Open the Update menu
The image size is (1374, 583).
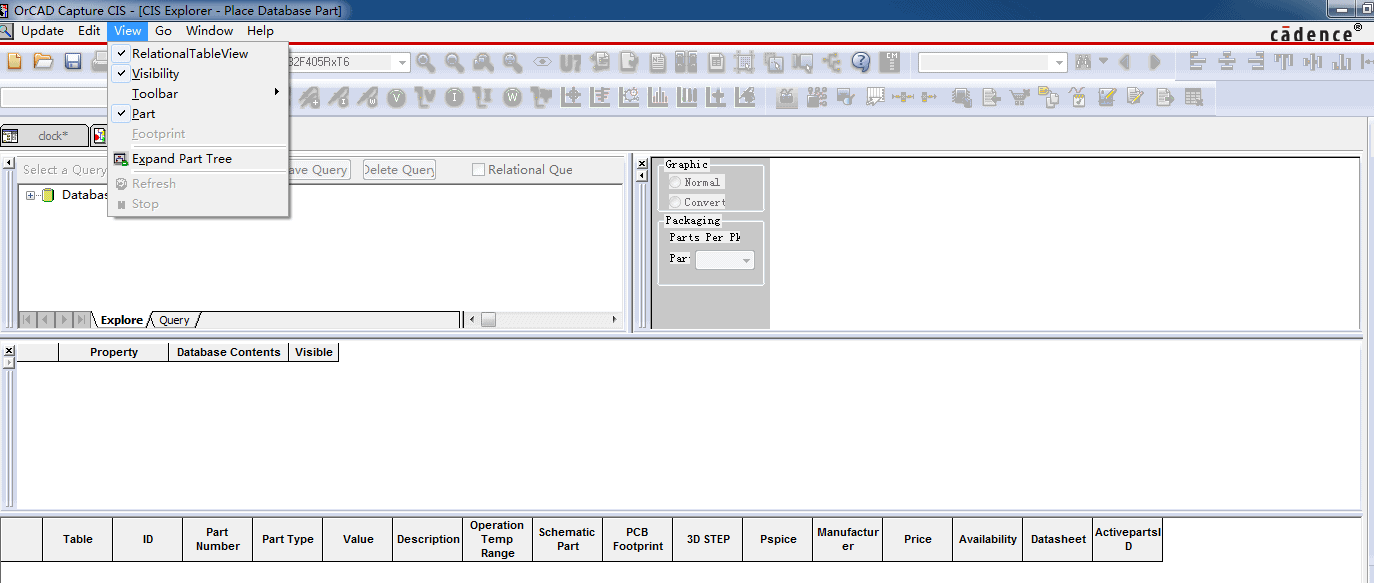click(x=42, y=31)
